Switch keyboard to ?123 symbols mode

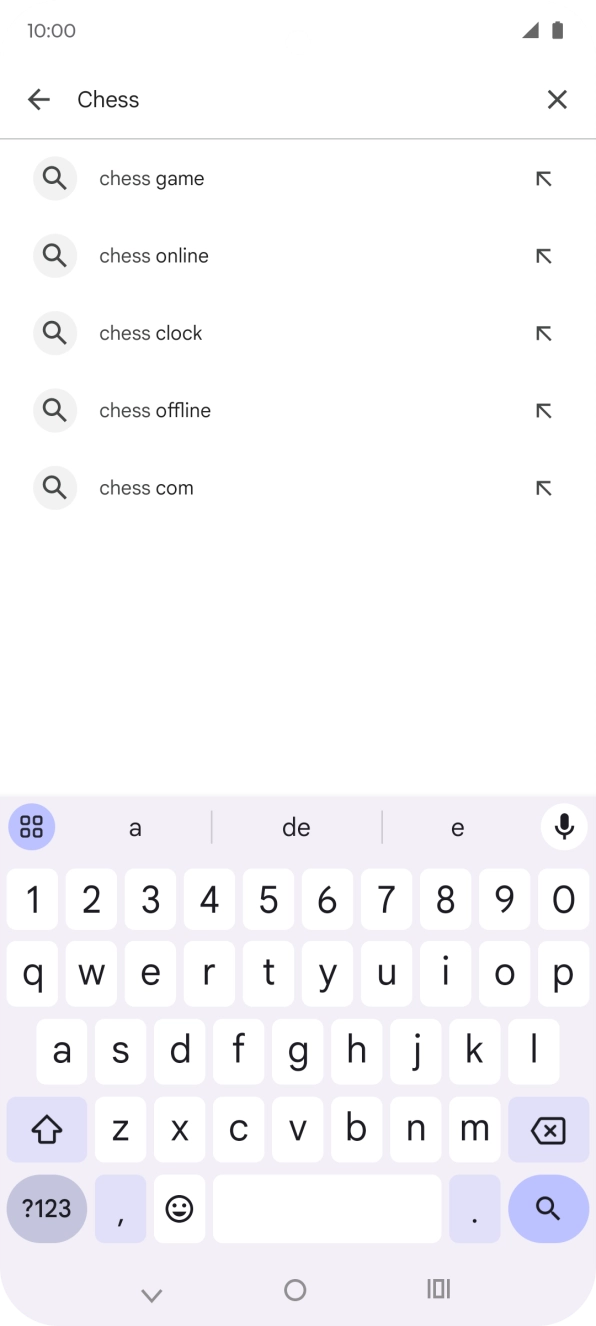point(45,1209)
